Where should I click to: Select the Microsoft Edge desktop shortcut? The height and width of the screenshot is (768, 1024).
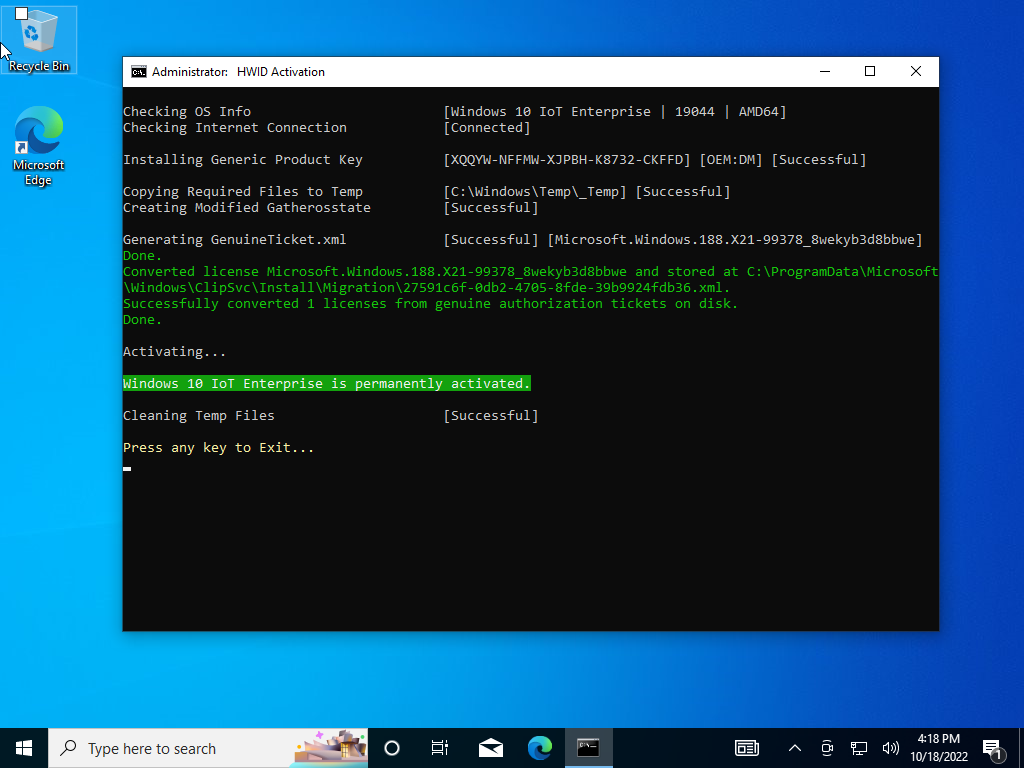coord(39,146)
